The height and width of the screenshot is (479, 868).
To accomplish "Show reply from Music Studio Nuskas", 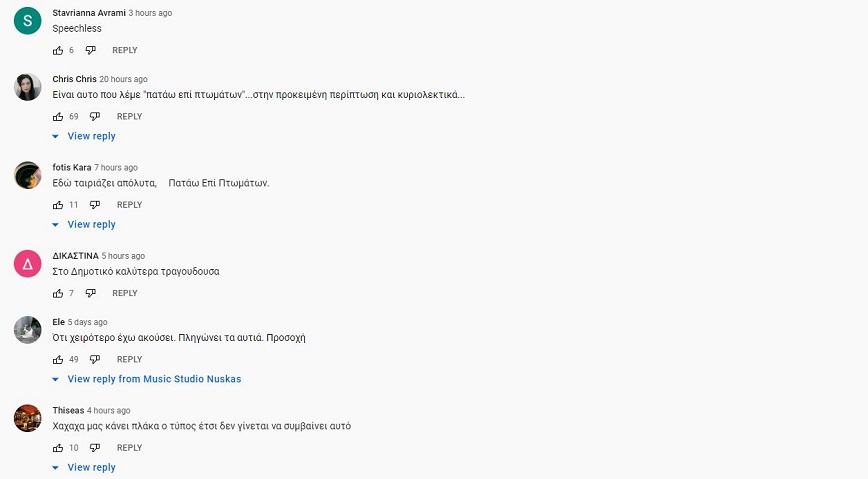I will [x=153, y=379].
